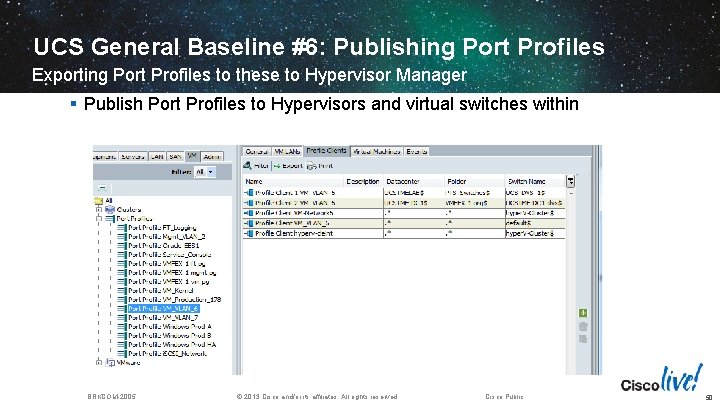Open the Events tab
This screenshot has width=720, height=405.
(416, 152)
